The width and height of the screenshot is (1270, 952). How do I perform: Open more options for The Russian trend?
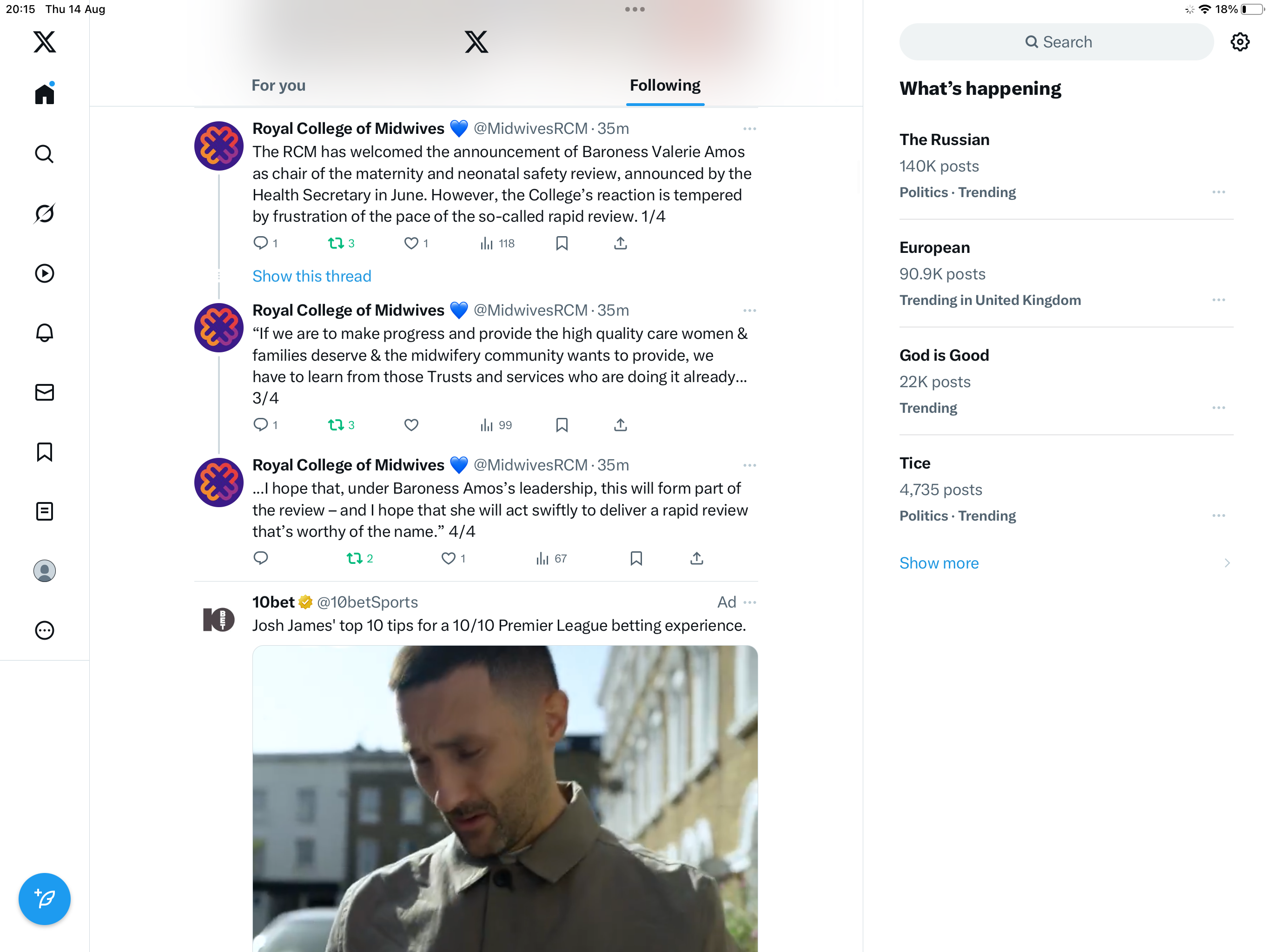pos(1218,192)
